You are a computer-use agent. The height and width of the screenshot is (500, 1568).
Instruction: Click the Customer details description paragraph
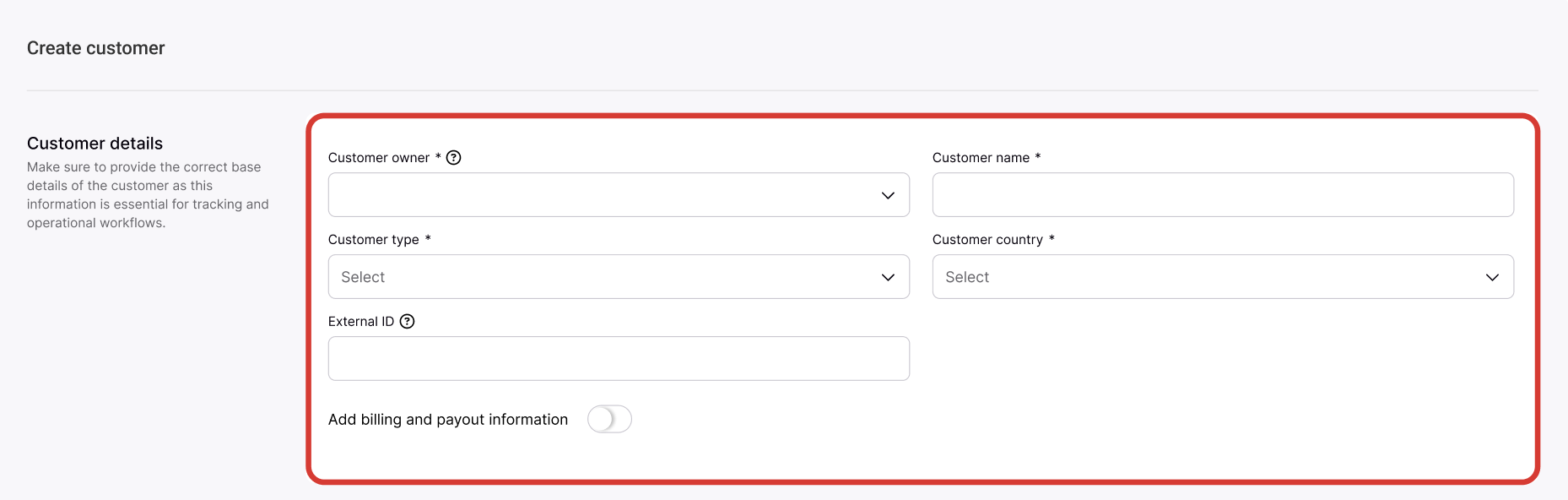click(148, 195)
